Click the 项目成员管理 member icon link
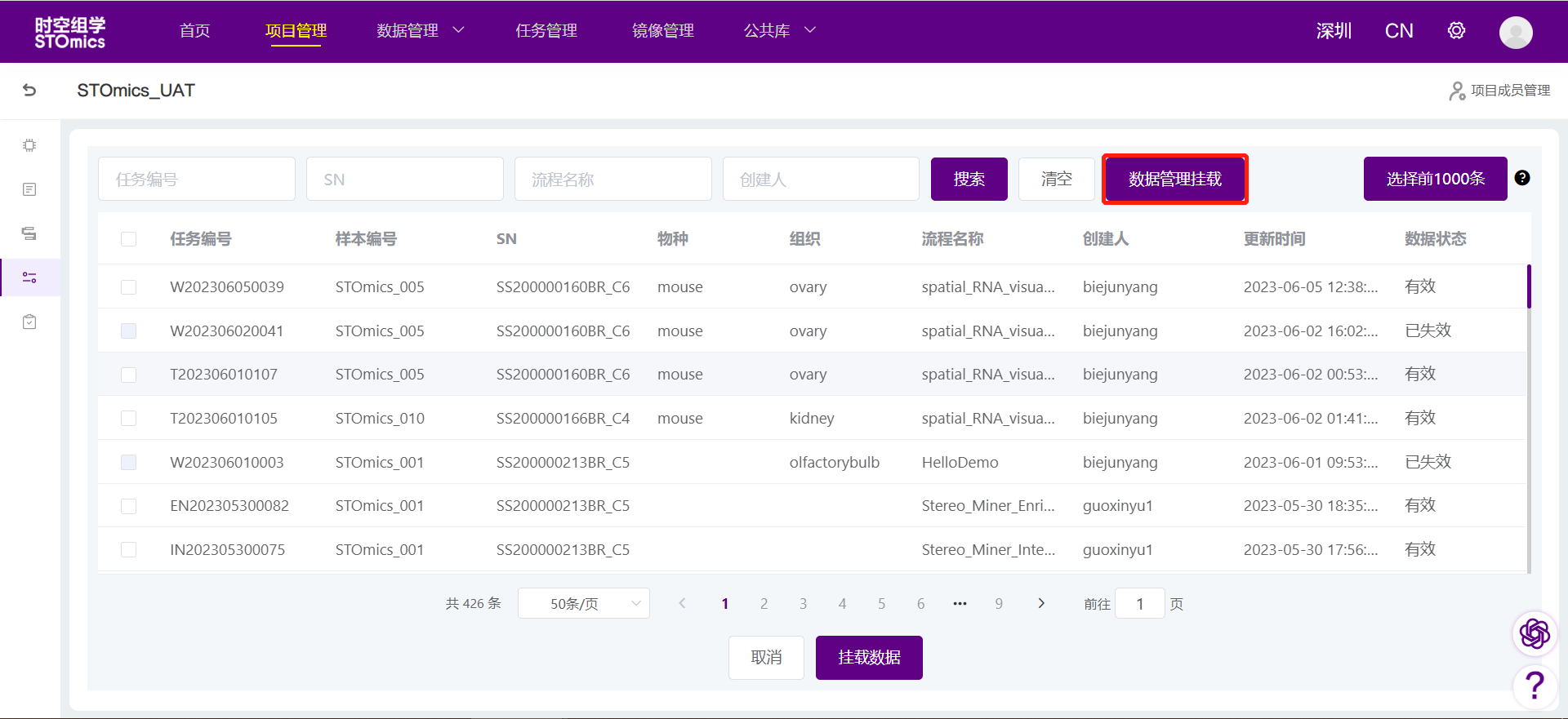Image resolution: width=1568 pixels, height=719 pixels. (x=1499, y=91)
